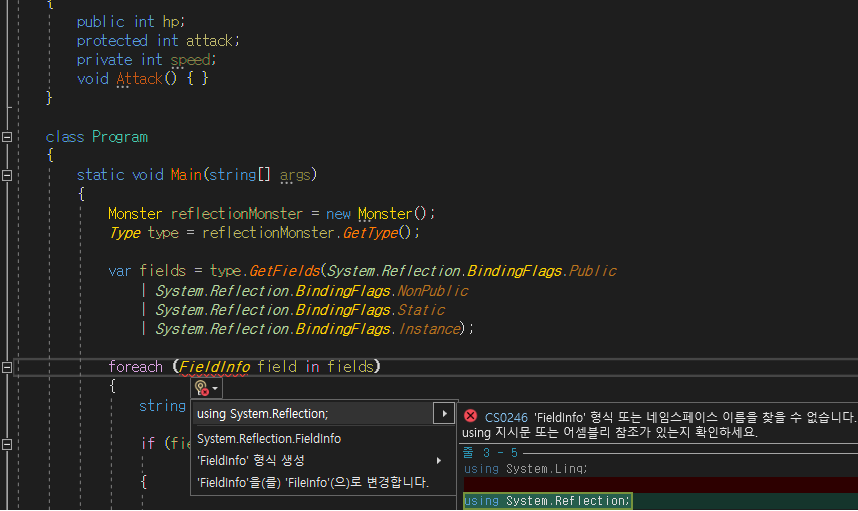Click the Program class name
The height and width of the screenshot is (511, 858).
pos(120,137)
